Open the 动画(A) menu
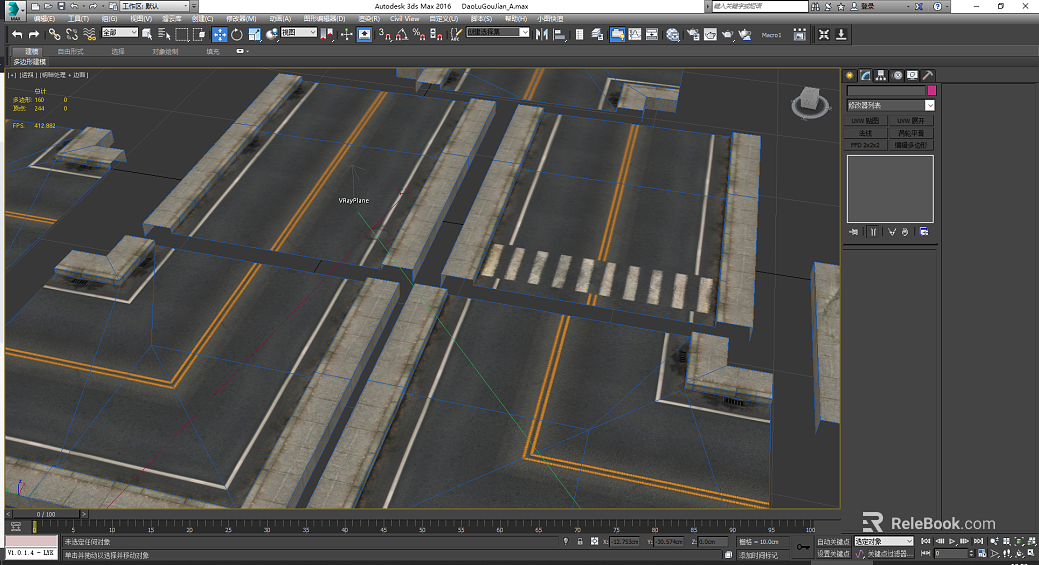 [x=280, y=19]
